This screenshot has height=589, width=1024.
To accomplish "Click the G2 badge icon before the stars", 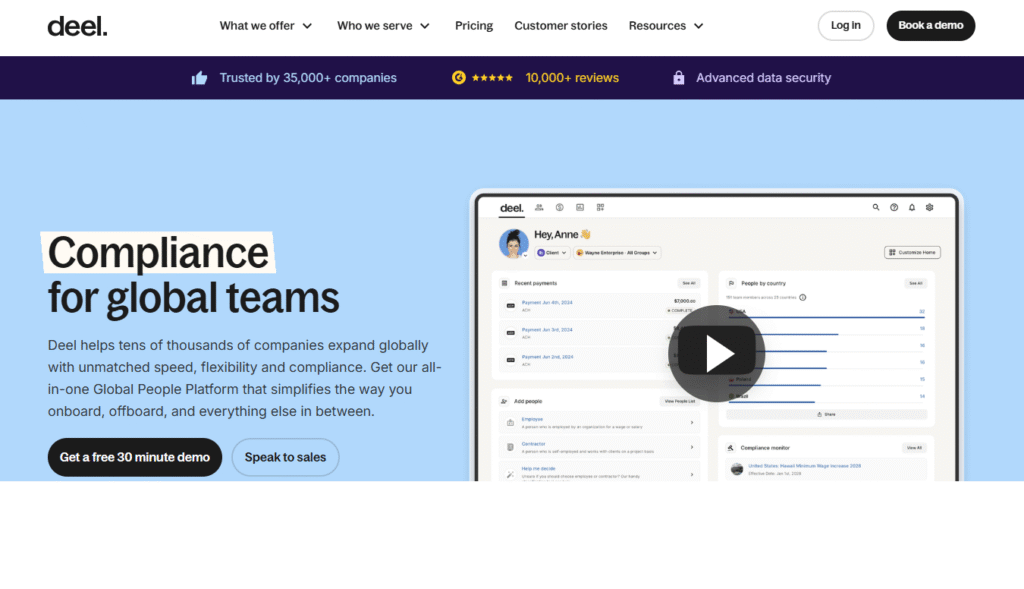I will 459,78.
